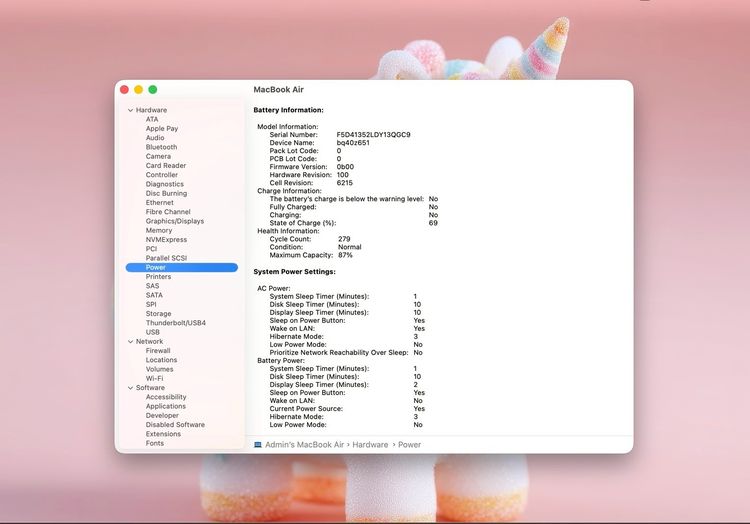Collapse the Hardware section chevron
Image resolution: width=750 pixels, height=524 pixels.
pos(130,110)
